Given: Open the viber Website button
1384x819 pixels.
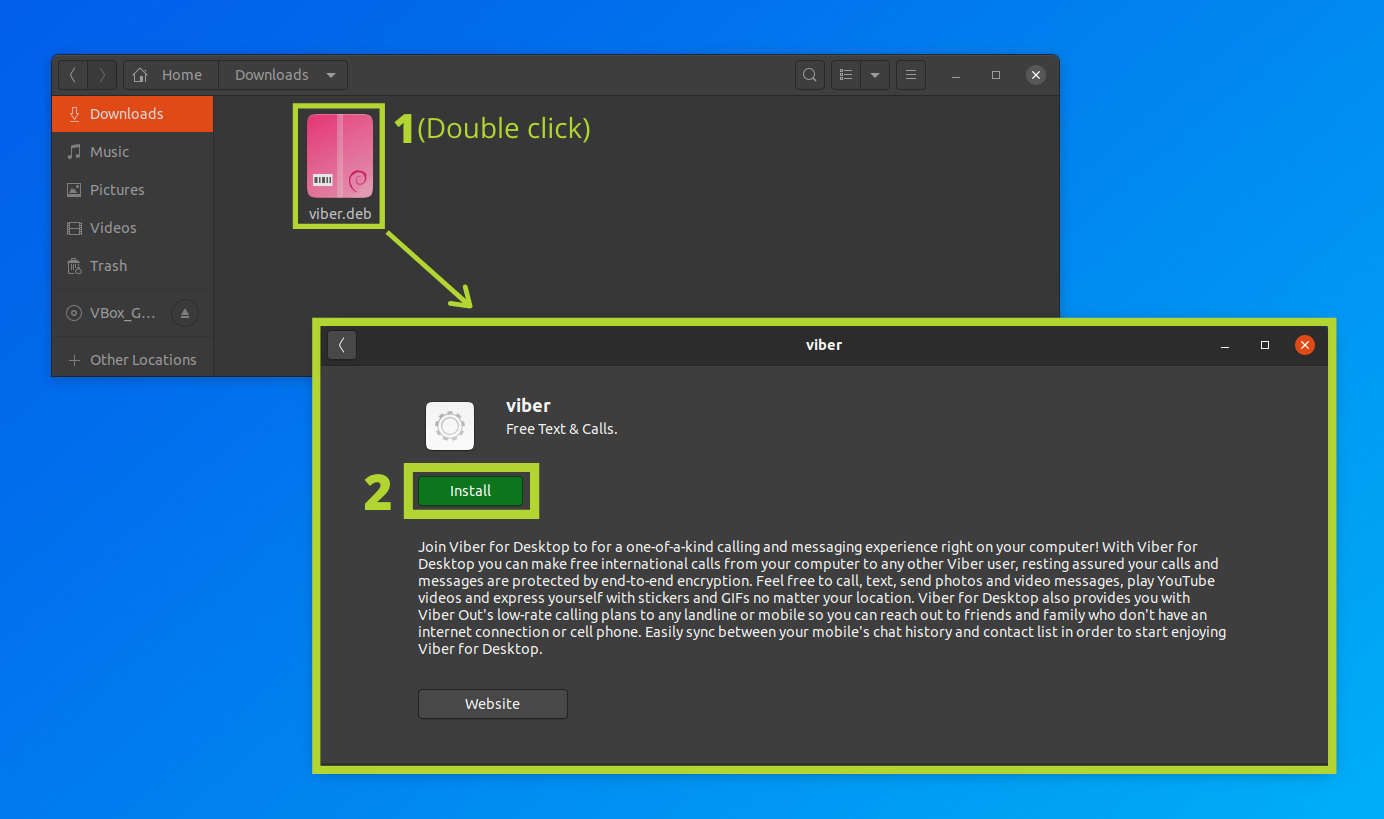Looking at the screenshot, I should [x=492, y=704].
